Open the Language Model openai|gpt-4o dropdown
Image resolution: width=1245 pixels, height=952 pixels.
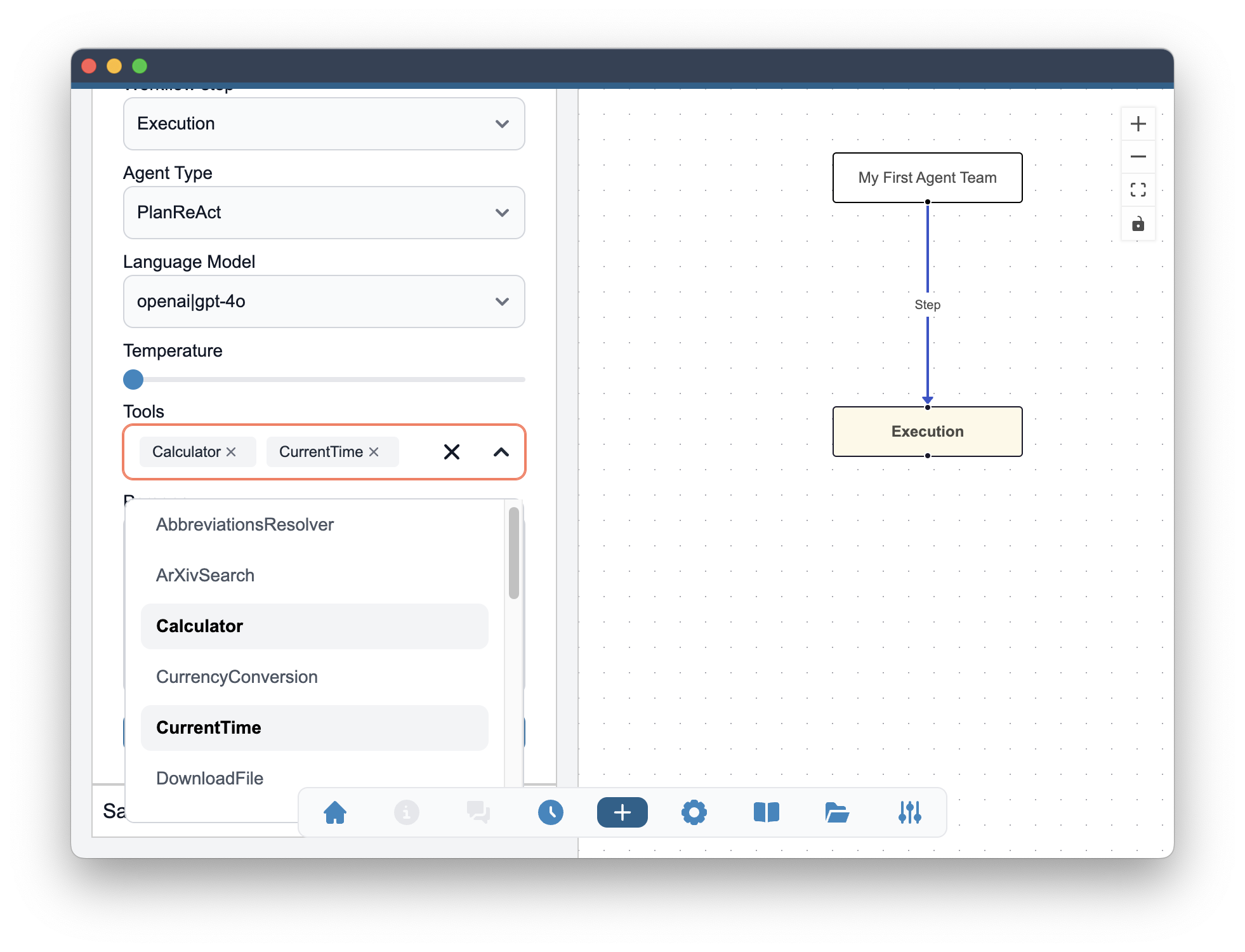click(324, 301)
